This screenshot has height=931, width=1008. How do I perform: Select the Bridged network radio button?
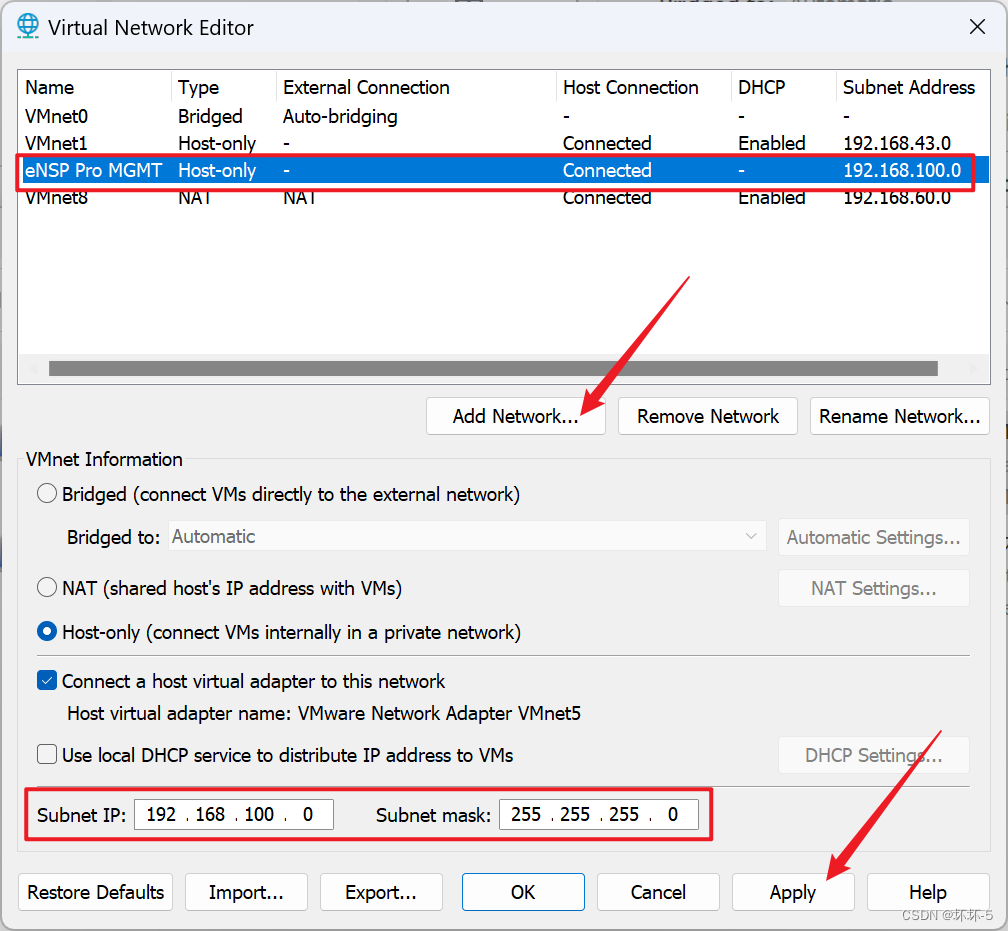(x=46, y=493)
